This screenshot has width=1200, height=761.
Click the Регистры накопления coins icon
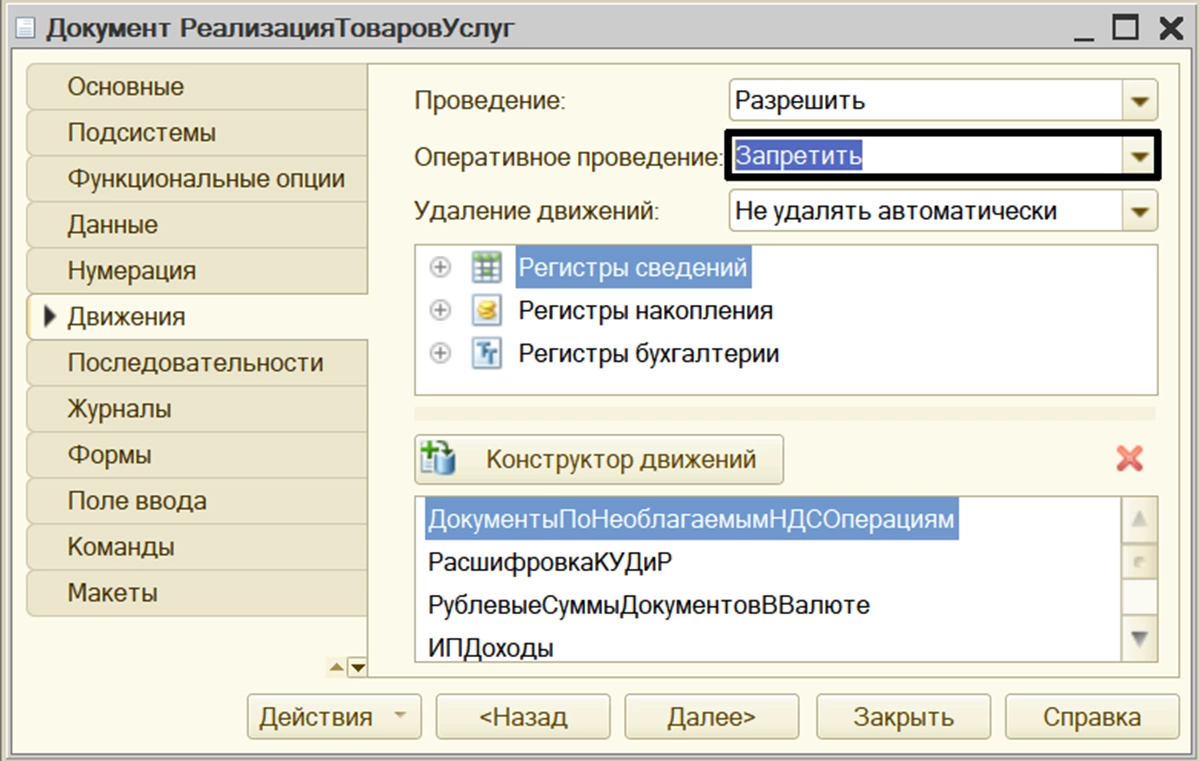[486, 311]
